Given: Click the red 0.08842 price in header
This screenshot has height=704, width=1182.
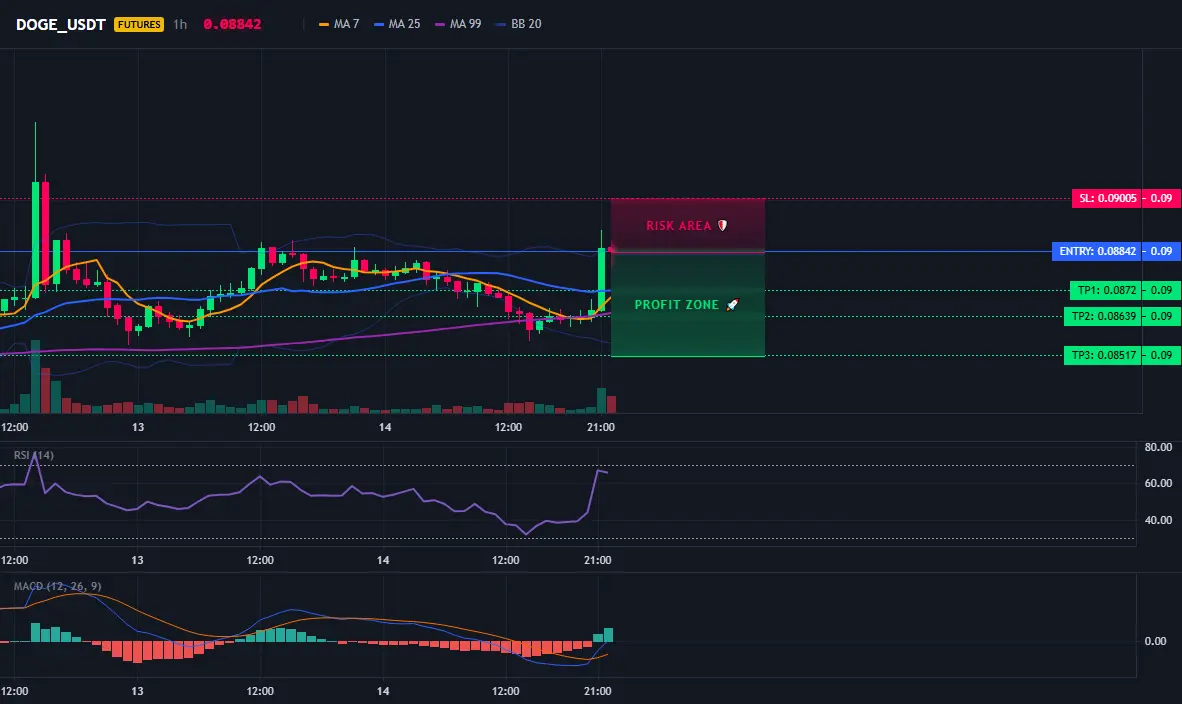Looking at the screenshot, I should click(x=232, y=24).
